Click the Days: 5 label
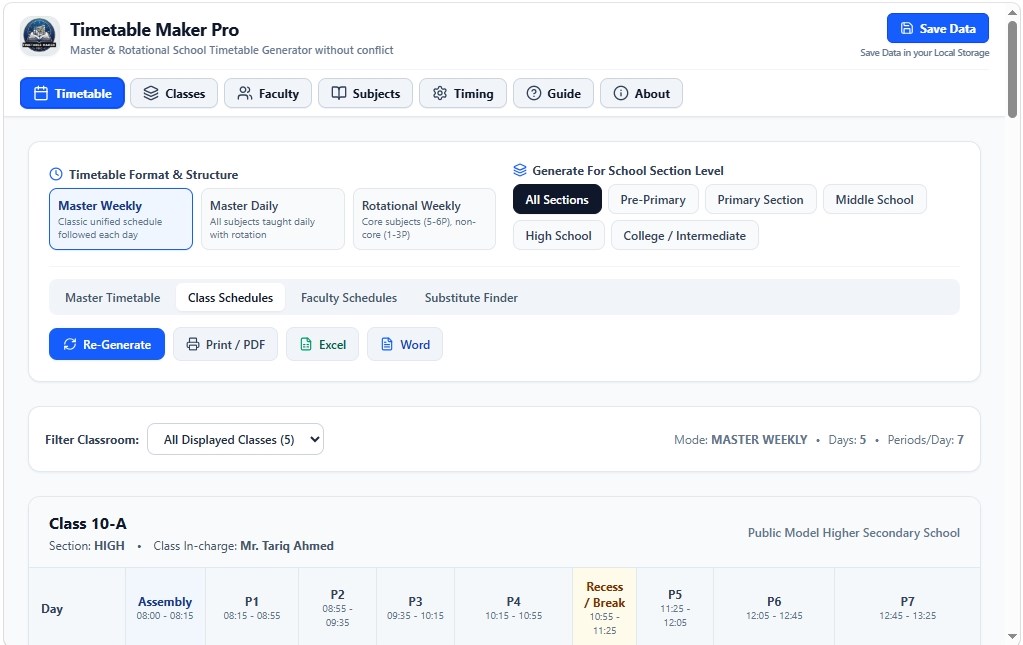1023x645 pixels. pyautogui.click(x=847, y=440)
